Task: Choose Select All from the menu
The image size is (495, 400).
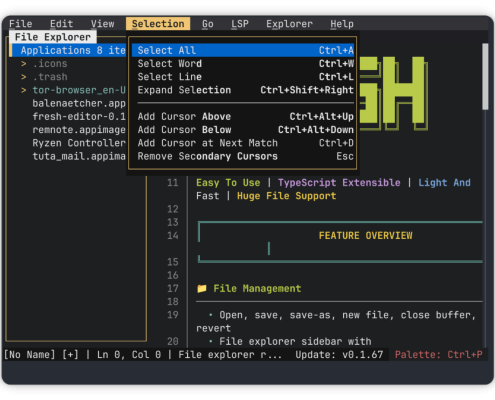Action: tap(243, 50)
